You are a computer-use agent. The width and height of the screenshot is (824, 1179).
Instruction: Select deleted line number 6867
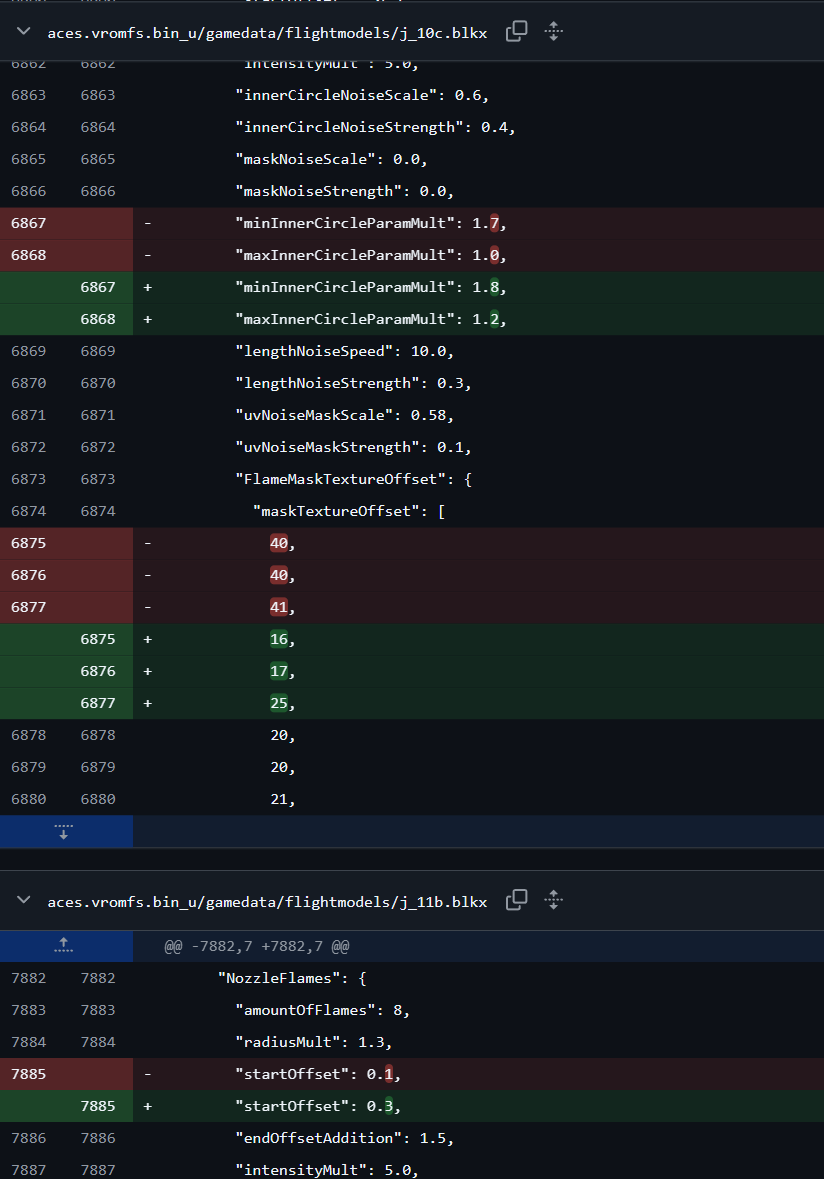[x=29, y=223]
